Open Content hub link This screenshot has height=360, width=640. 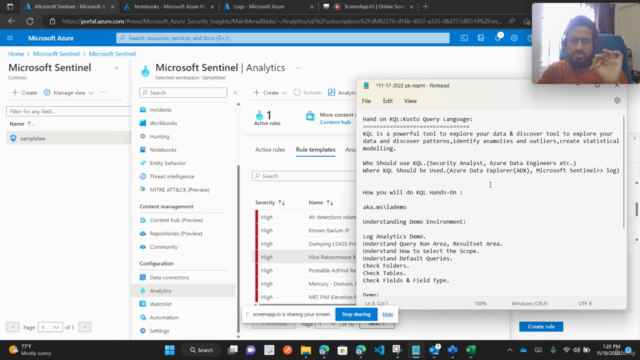(x=335, y=122)
